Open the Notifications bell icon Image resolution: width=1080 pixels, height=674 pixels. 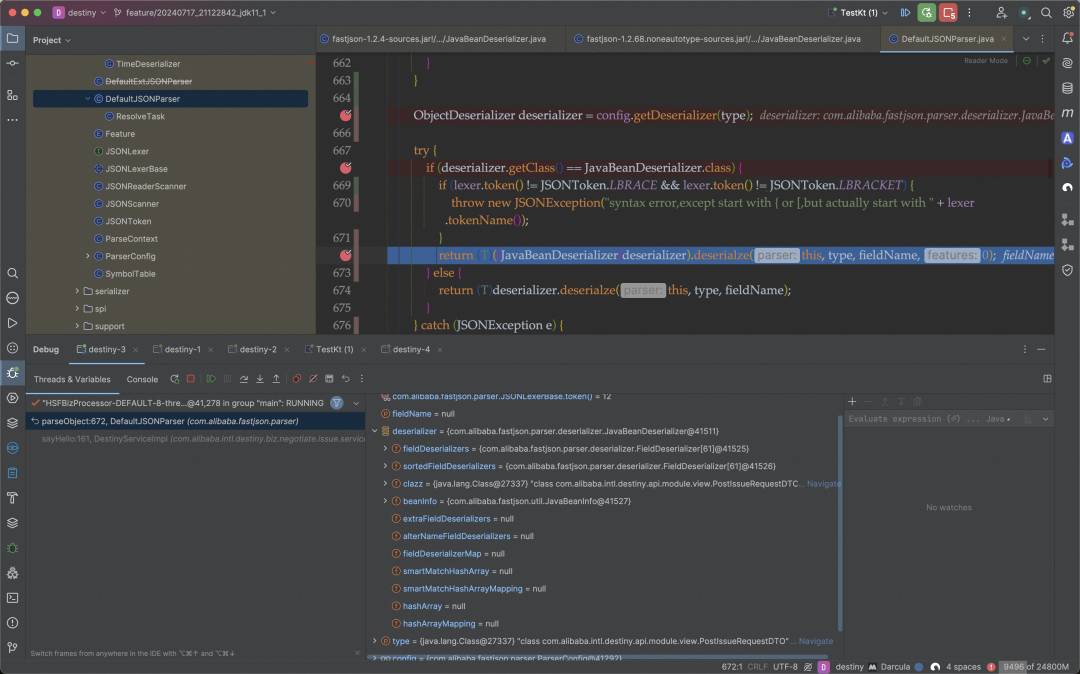[x=1067, y=39]
